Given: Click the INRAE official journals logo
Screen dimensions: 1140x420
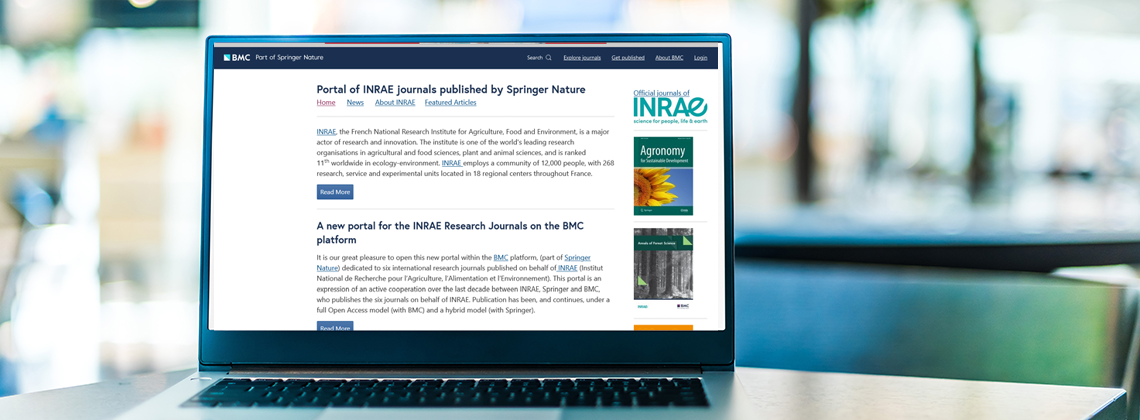Looking at the screenshot, I should point(670,108).
